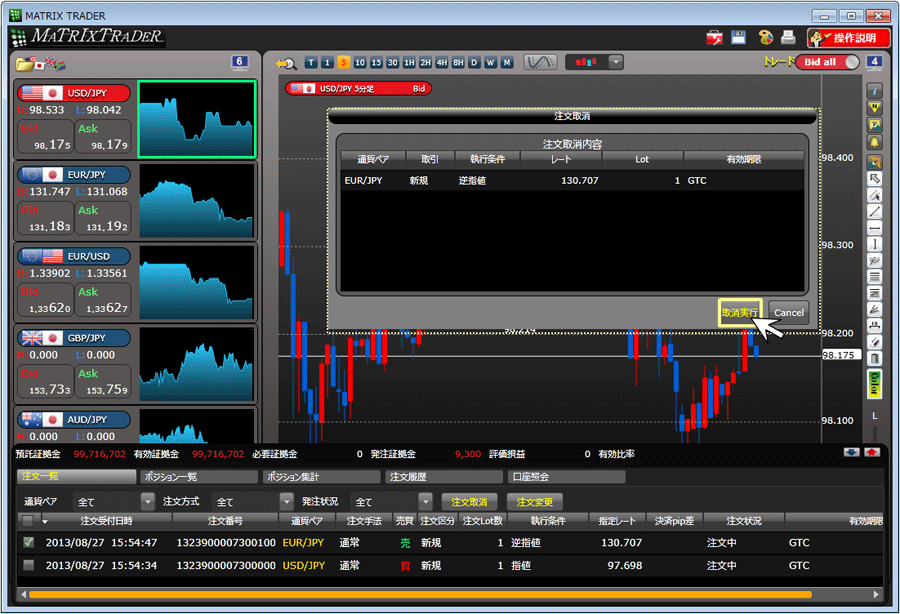Toggle the Bid all switch
The image size is (900, 614).
[x=827, y=62]
